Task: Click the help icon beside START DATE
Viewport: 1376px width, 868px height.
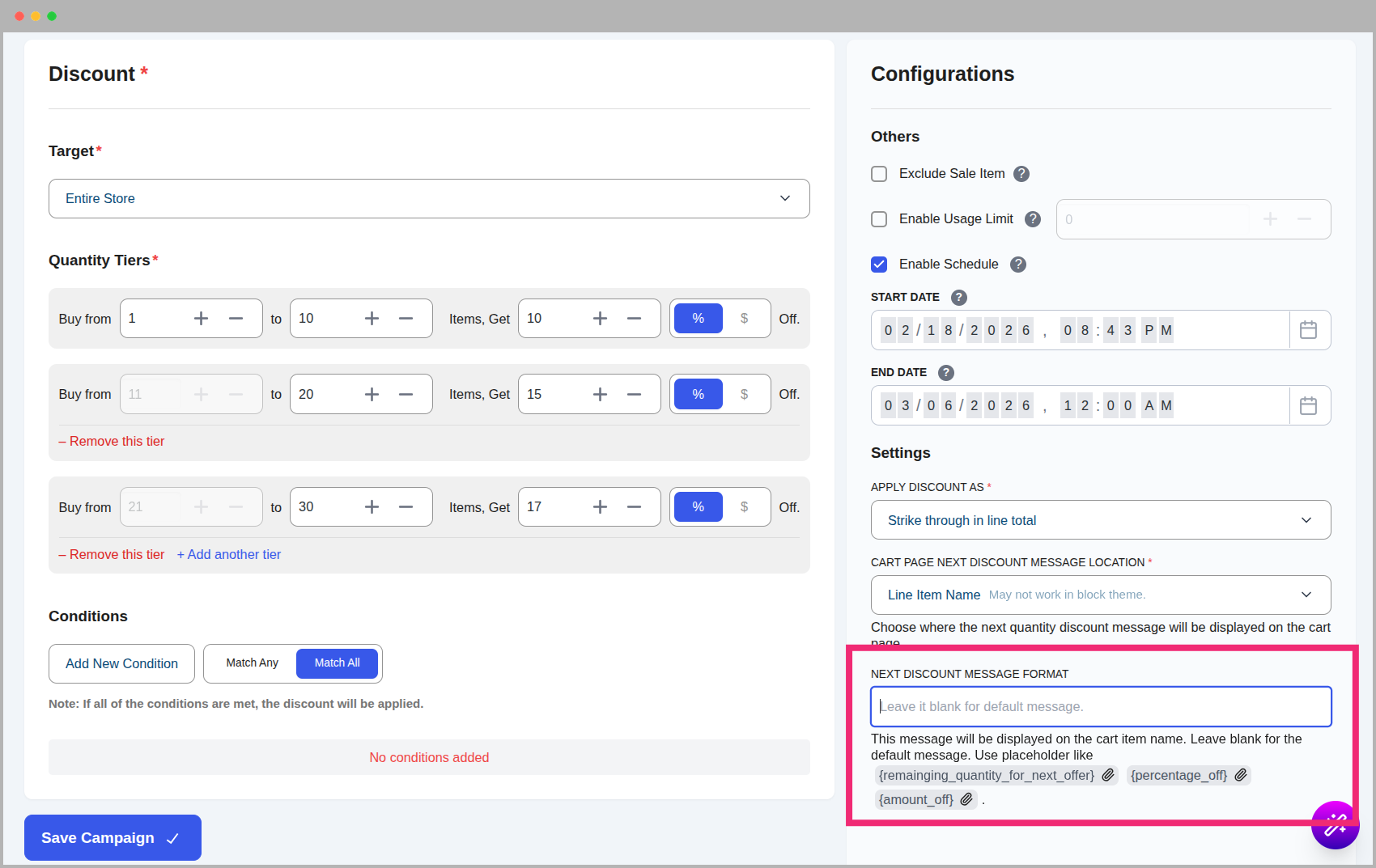Action: pyautogui.click(x=958, y=298)
